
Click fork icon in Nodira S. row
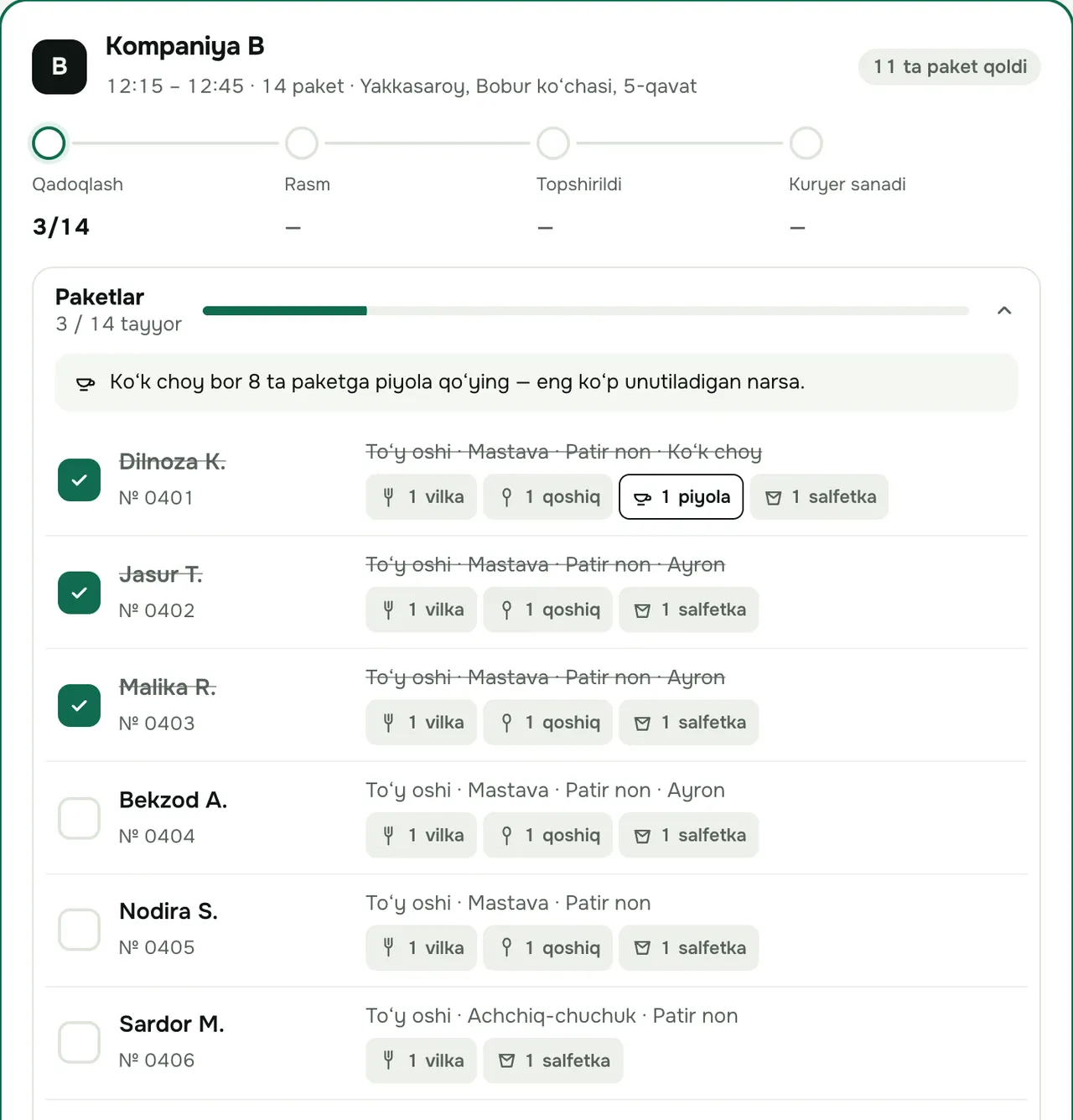388,947
